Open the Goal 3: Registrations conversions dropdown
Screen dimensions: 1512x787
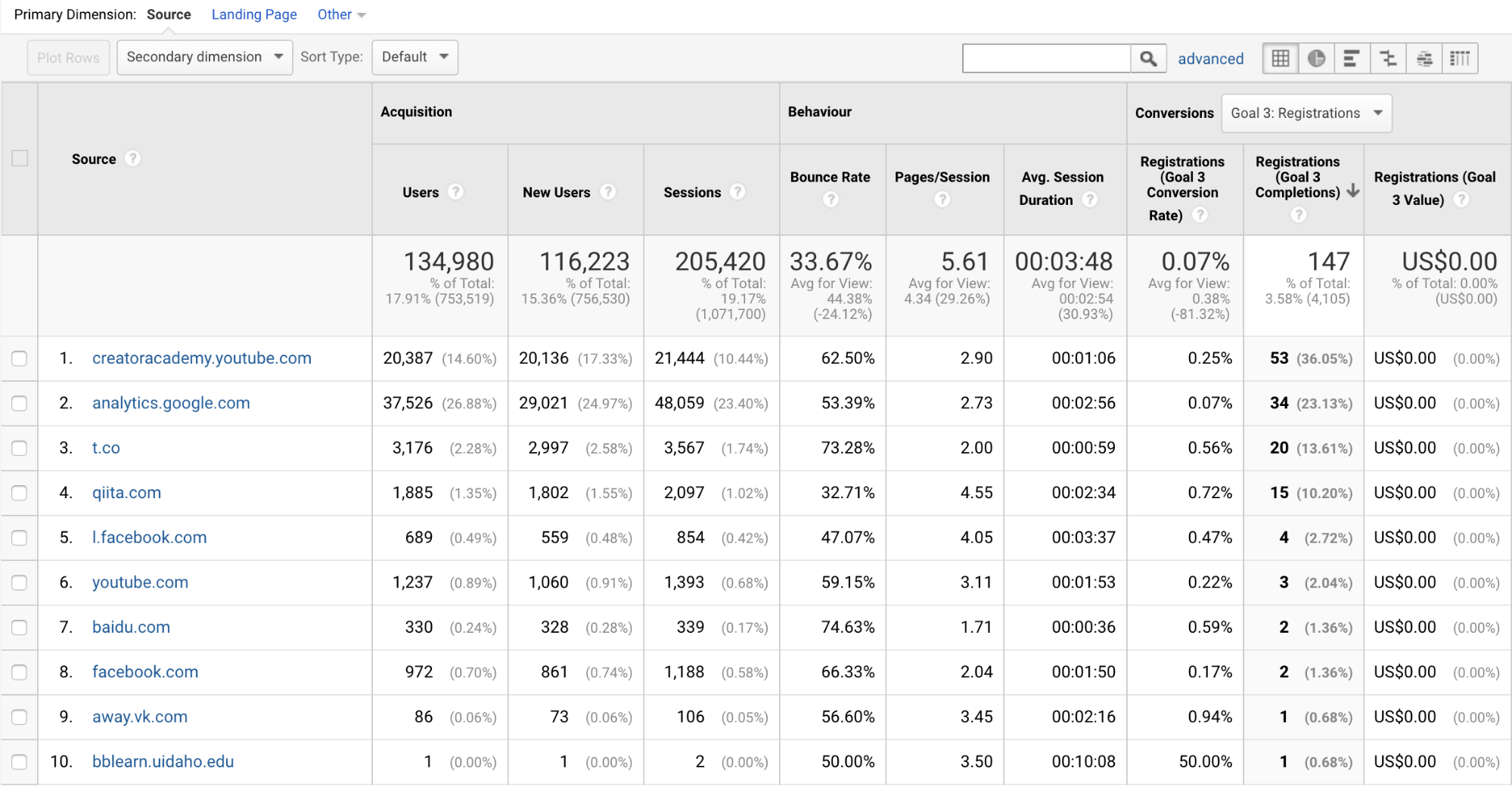(x=1306, y=113)
